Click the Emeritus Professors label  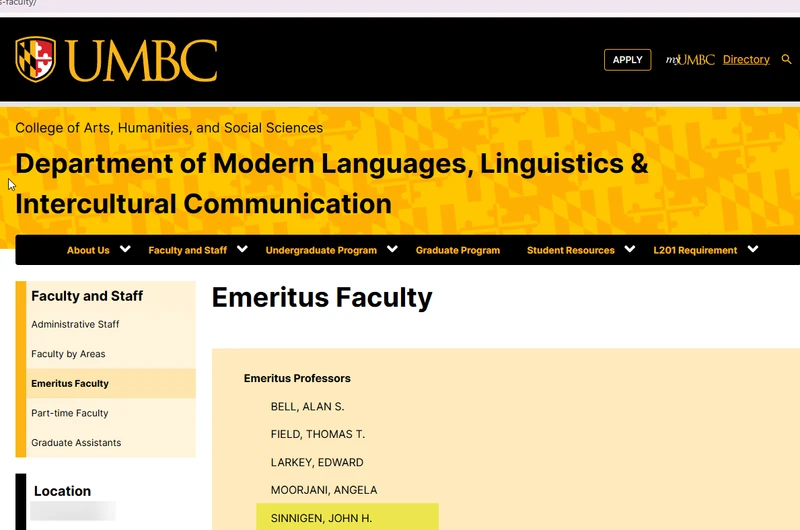[x=297, y=378]
